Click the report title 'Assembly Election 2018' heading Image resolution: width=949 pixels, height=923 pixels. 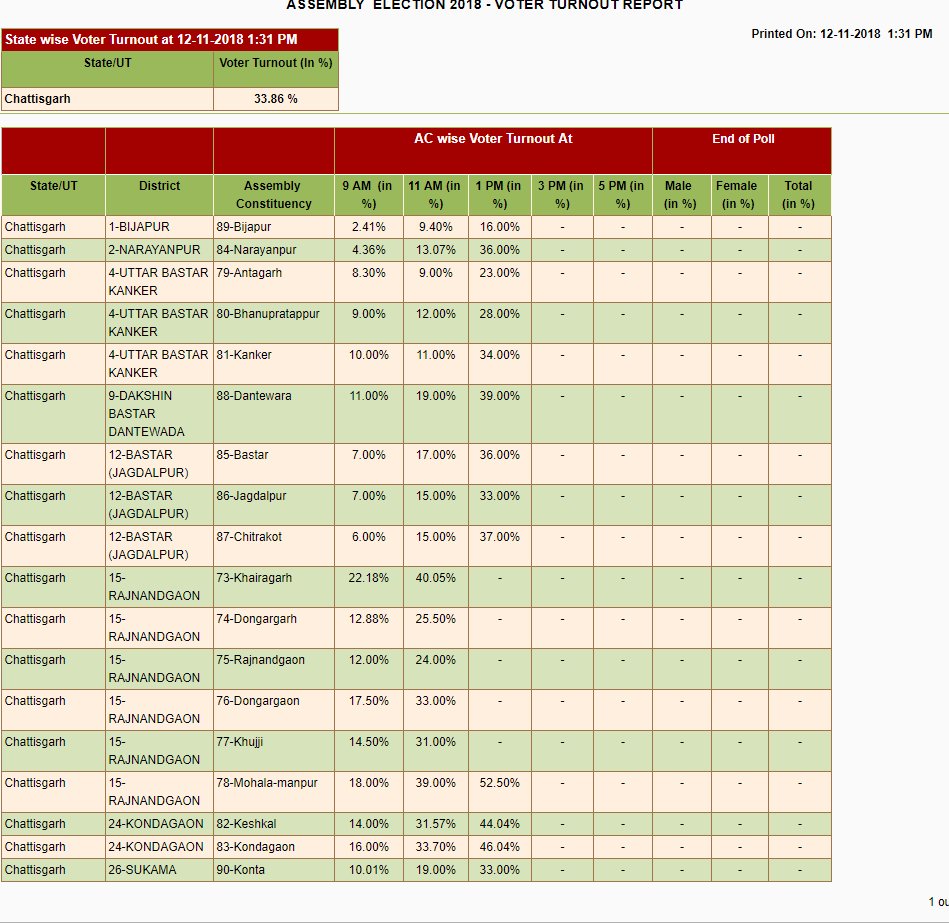(484, 6)
